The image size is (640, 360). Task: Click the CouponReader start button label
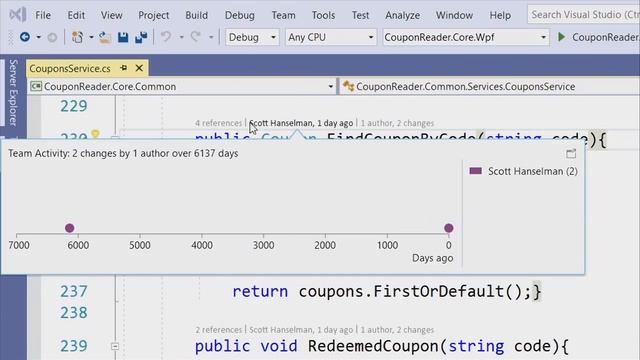coord(606,37)
